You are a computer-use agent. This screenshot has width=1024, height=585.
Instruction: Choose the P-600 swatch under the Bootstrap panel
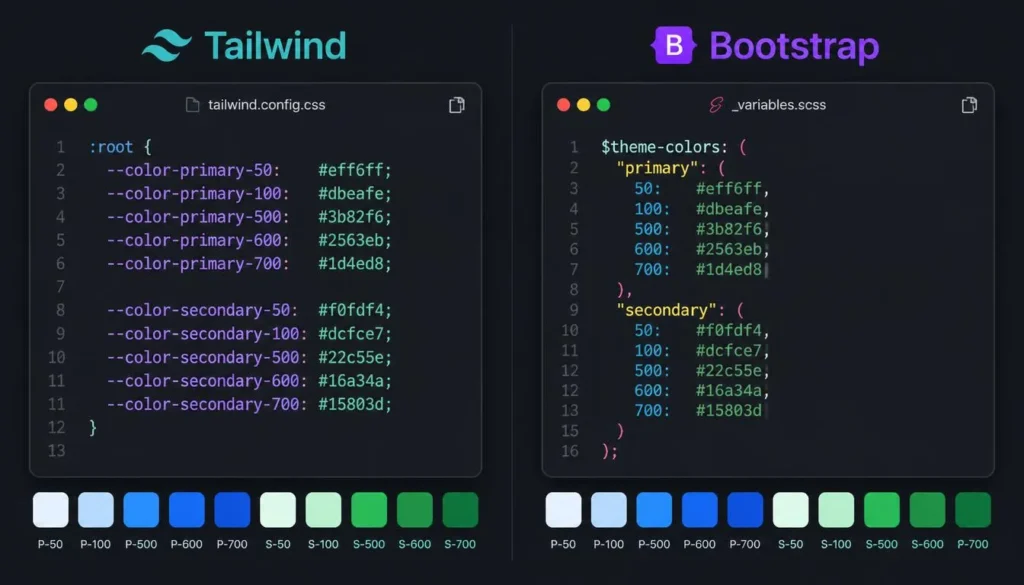pyautogui.click(x=699, y=510)
